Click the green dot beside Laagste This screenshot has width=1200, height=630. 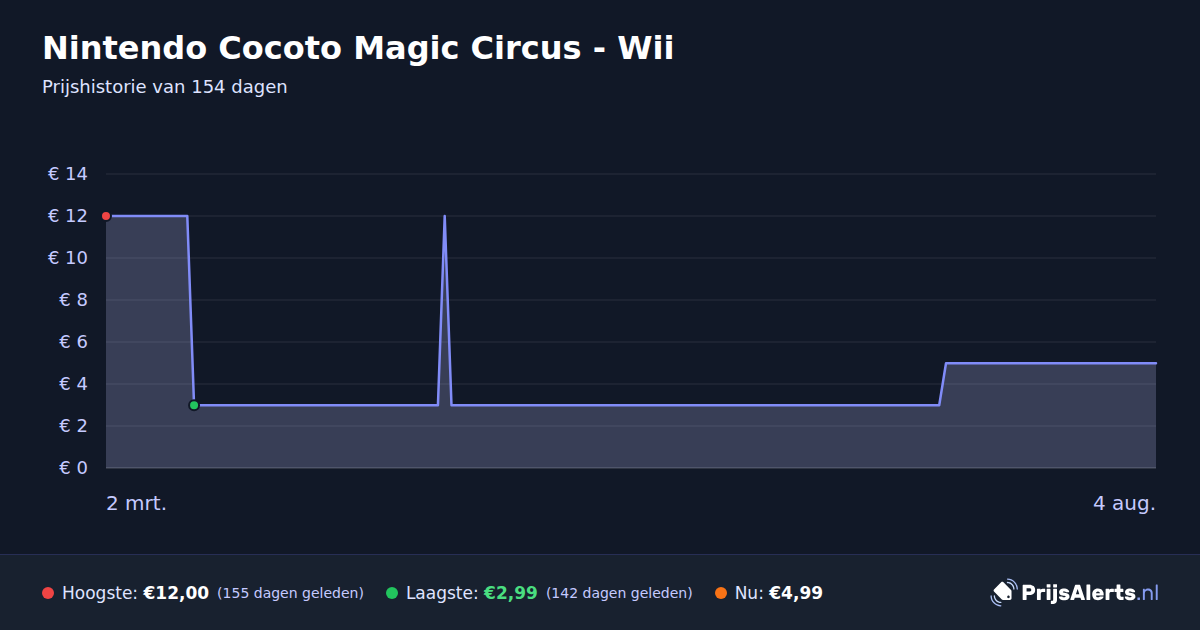tap(392, 593)
